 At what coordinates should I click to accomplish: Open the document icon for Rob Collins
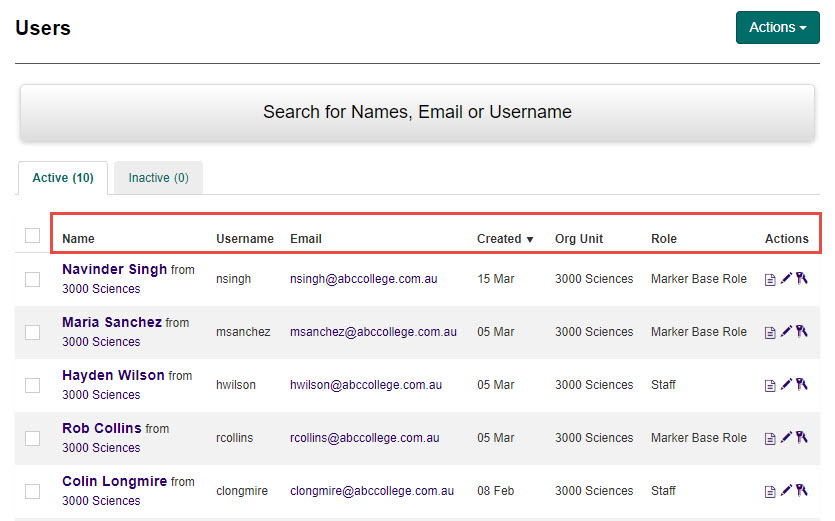770,438
